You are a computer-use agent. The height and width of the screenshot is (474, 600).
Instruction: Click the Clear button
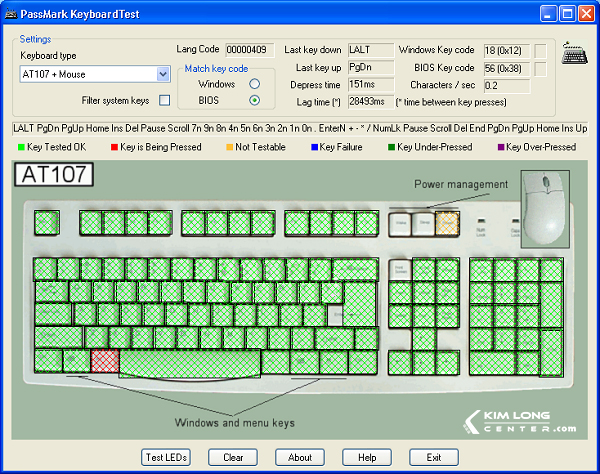[x=233, y=457]
